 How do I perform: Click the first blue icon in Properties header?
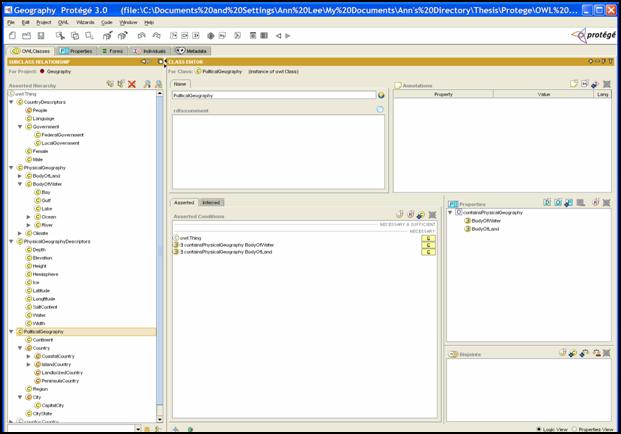547,203
